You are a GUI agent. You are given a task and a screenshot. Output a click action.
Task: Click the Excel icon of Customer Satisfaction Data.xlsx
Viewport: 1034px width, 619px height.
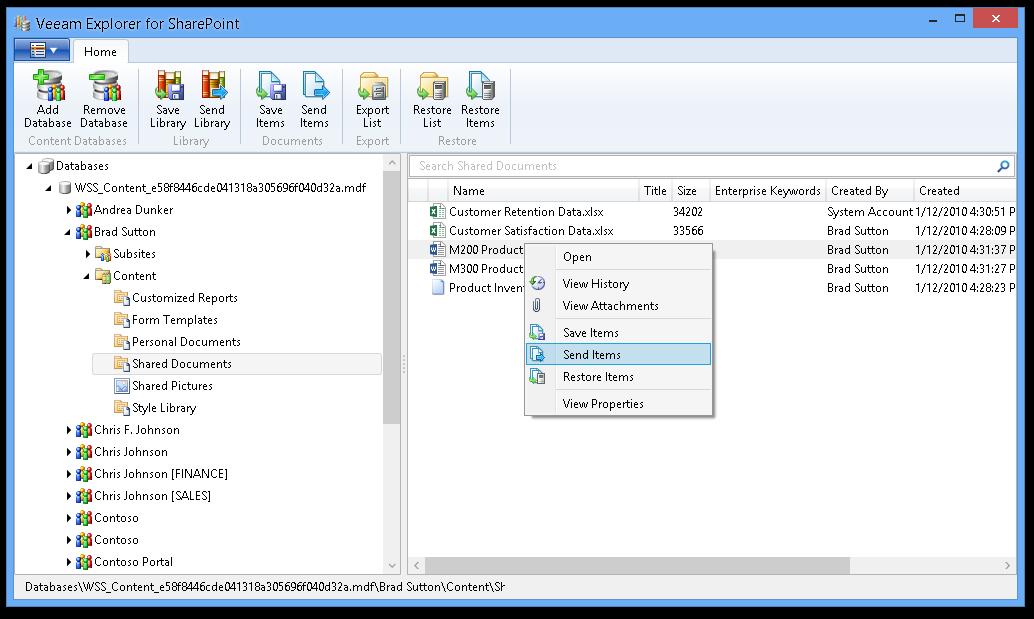(437, 231)
